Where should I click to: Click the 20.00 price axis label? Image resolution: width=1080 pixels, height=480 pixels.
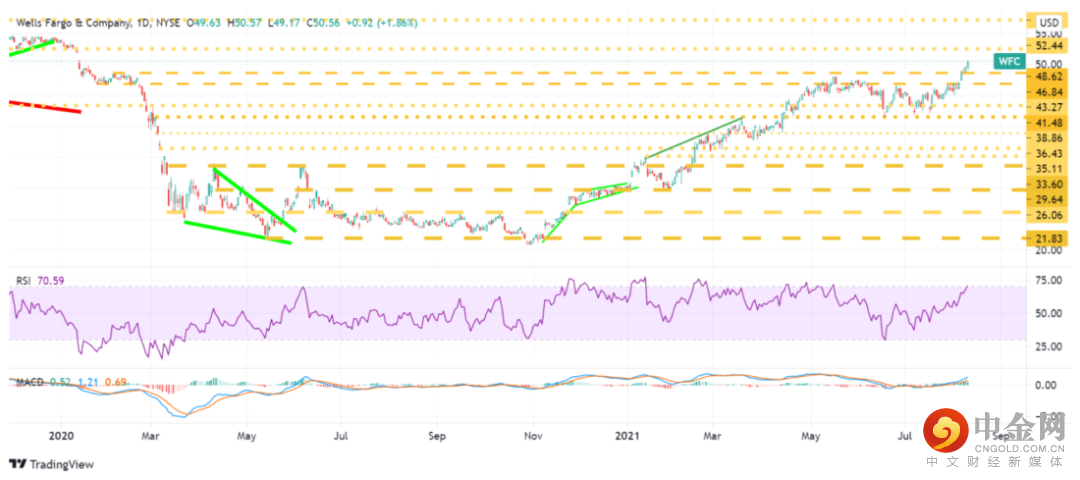point(1048,251)
